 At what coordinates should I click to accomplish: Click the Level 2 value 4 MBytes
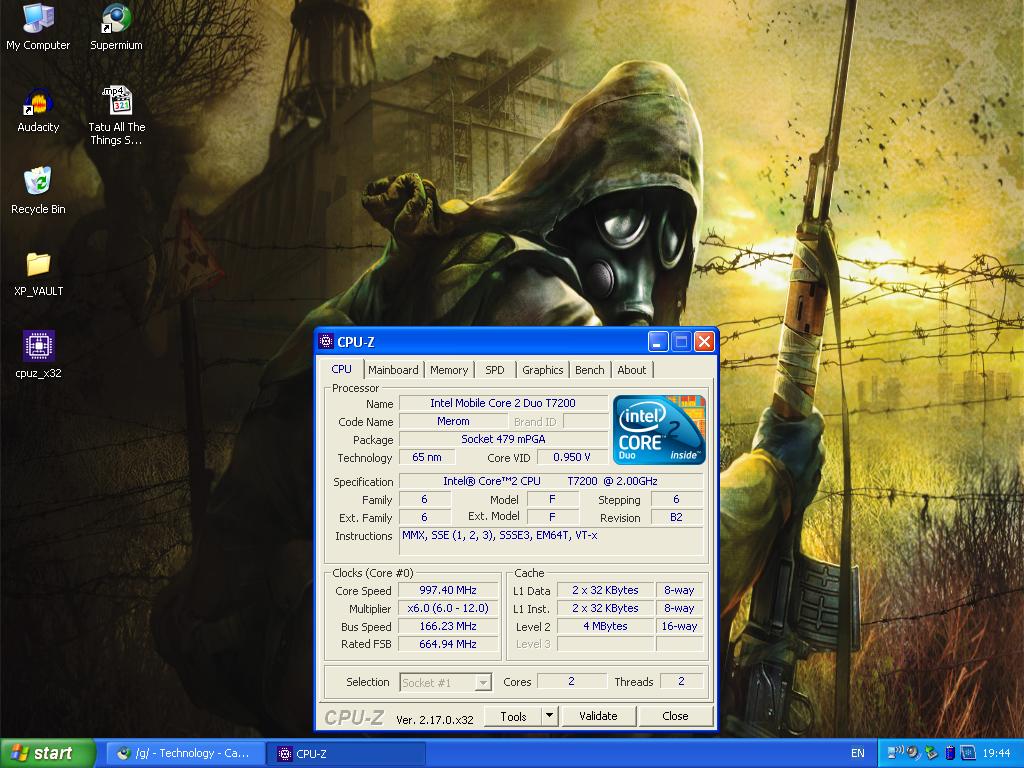(x=605, y=626)
